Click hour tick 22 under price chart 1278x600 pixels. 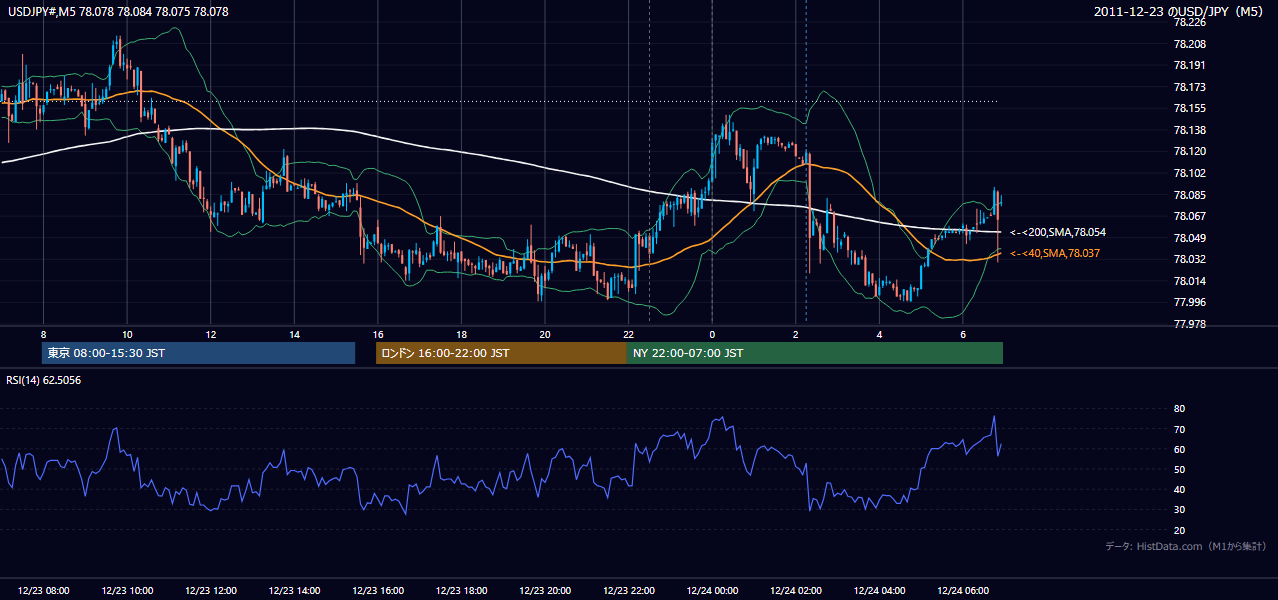coord(628,334)
